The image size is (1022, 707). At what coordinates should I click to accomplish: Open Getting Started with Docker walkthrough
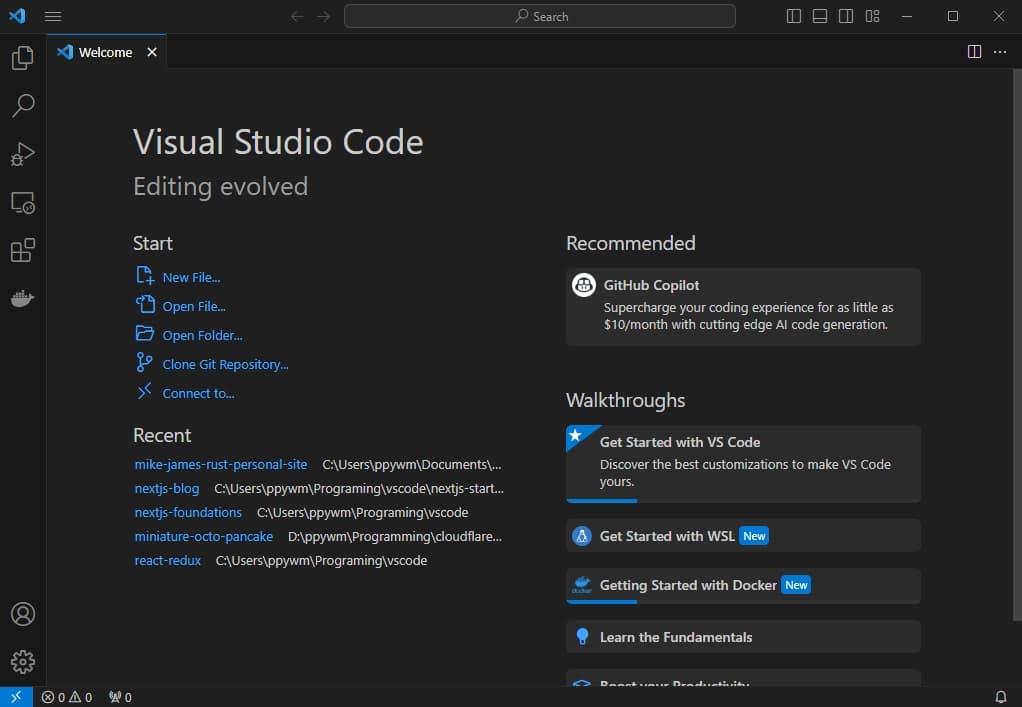point(743,586)
